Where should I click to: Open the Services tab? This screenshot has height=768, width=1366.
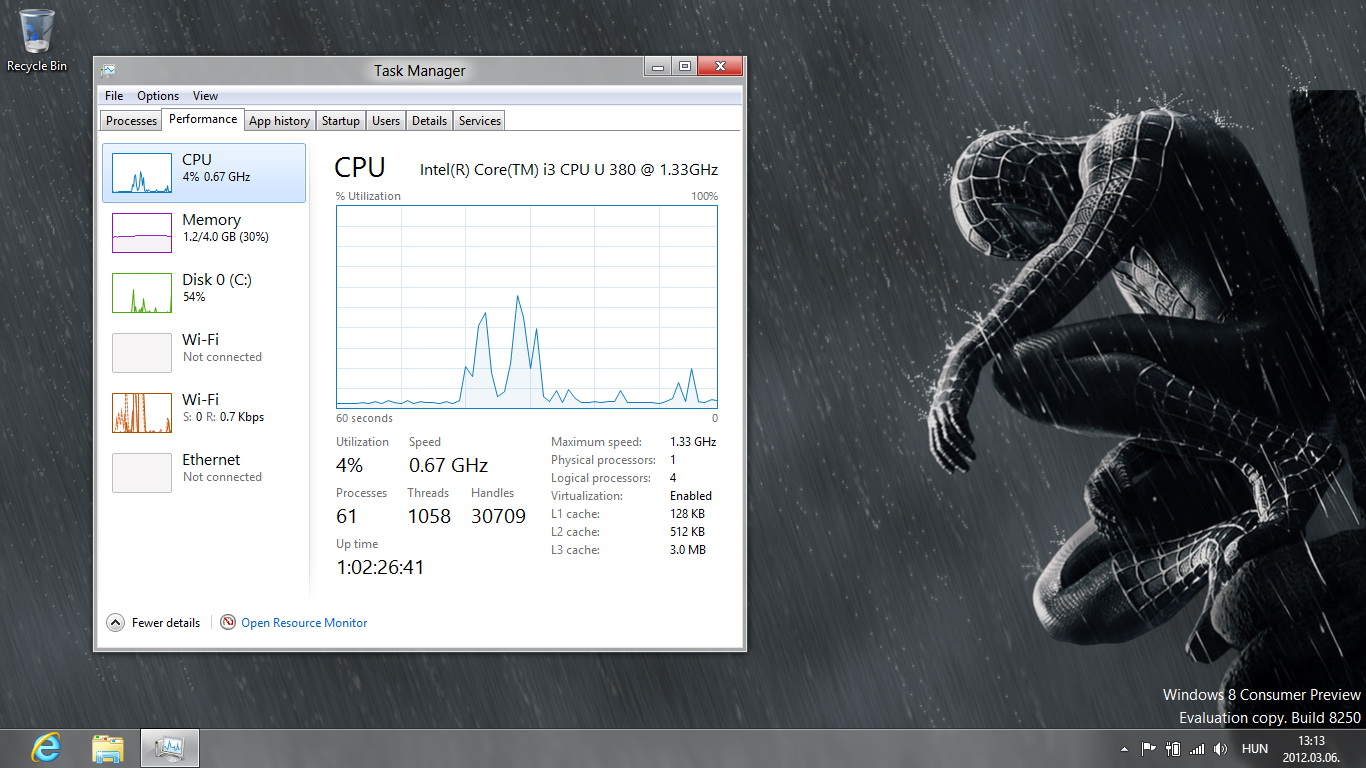(x=480, y=121)
